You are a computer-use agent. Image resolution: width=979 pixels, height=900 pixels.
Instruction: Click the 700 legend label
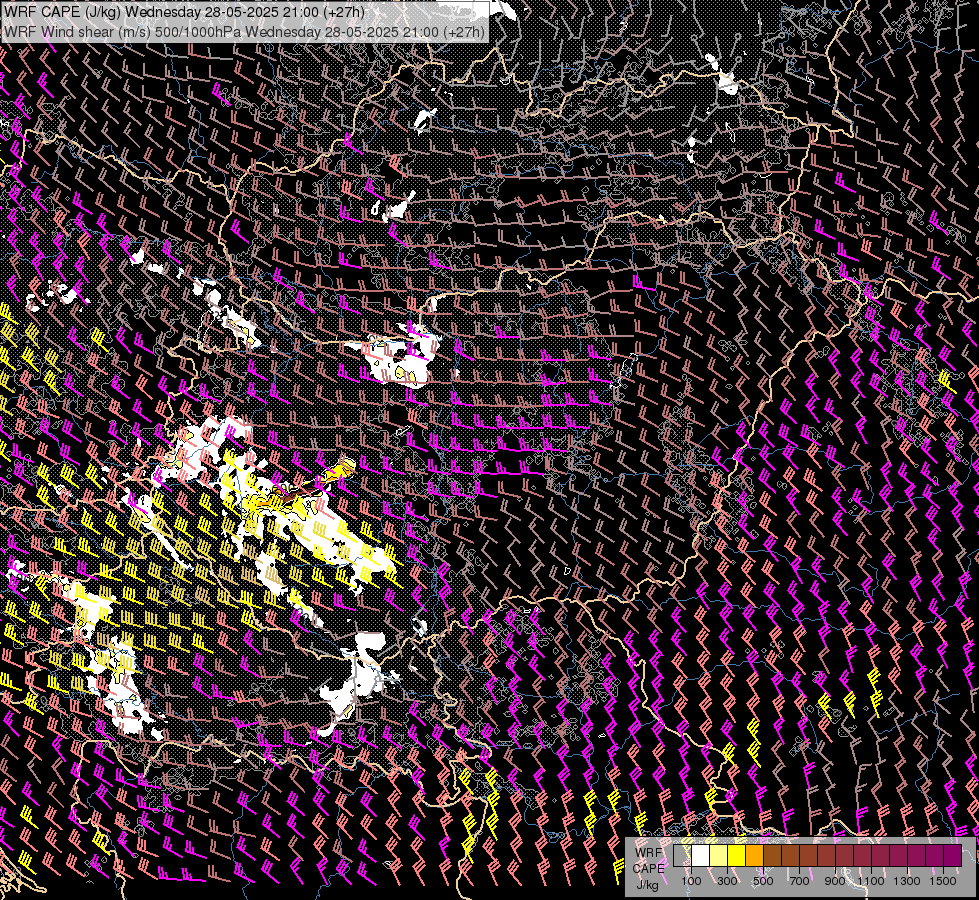click(799, 881)
